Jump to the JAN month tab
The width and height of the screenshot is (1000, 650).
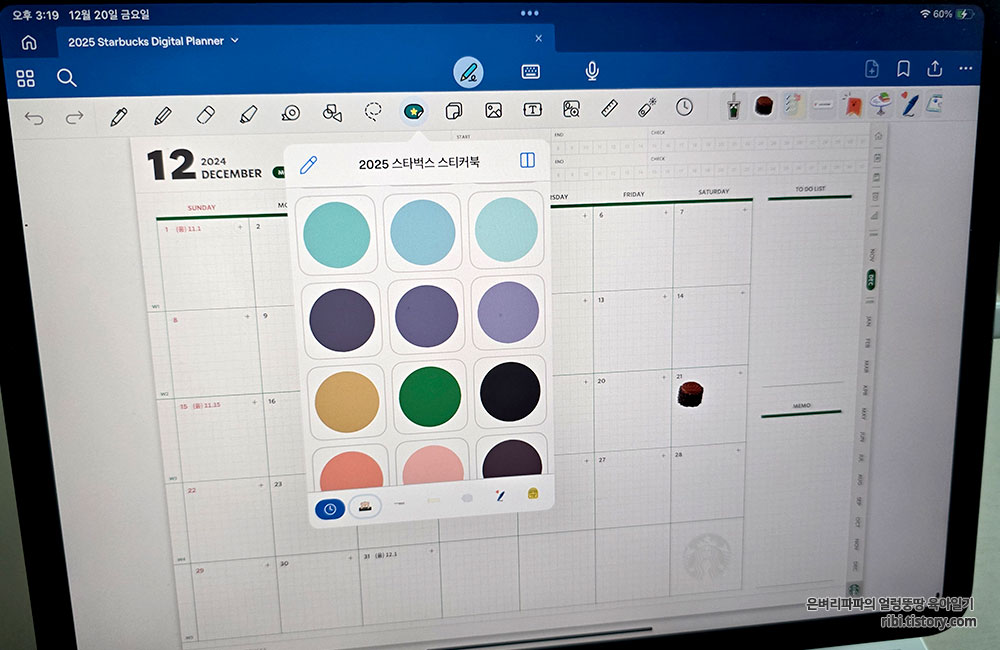click(867, 320)
